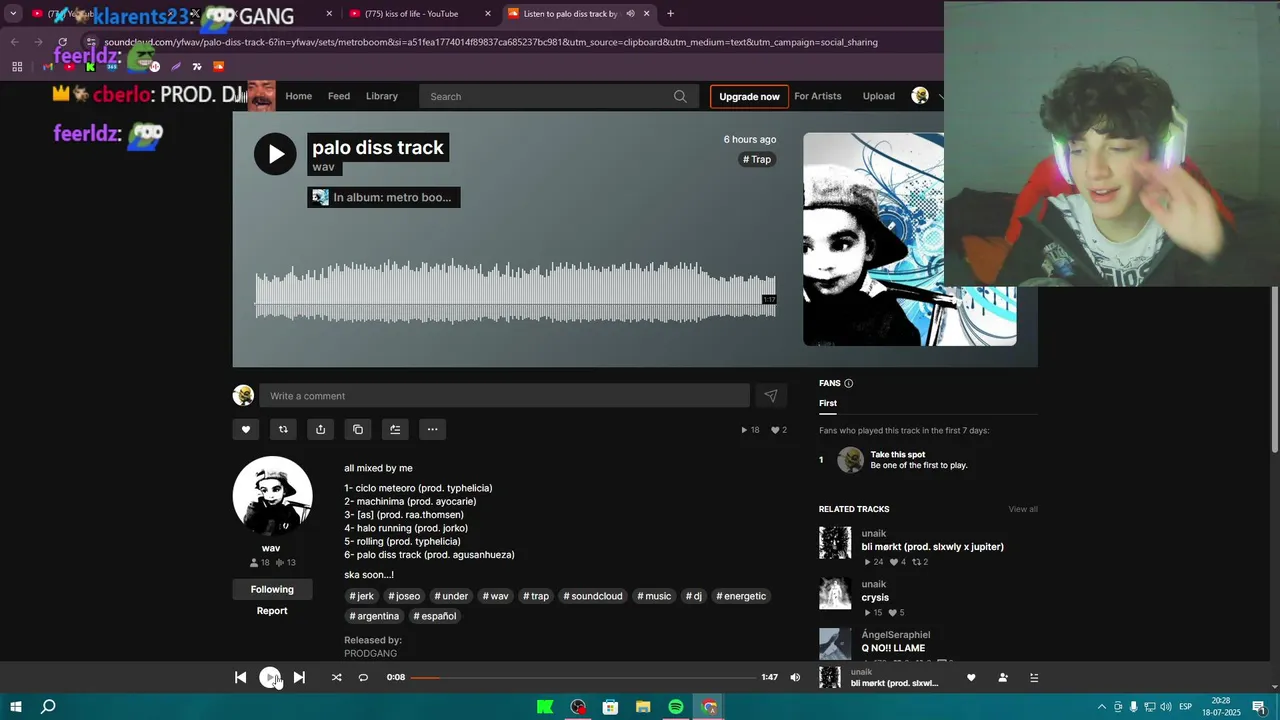Go to the Feed tab
Image resolution: width=1280 pixels, height=720 pixels.
click(339, 96)
